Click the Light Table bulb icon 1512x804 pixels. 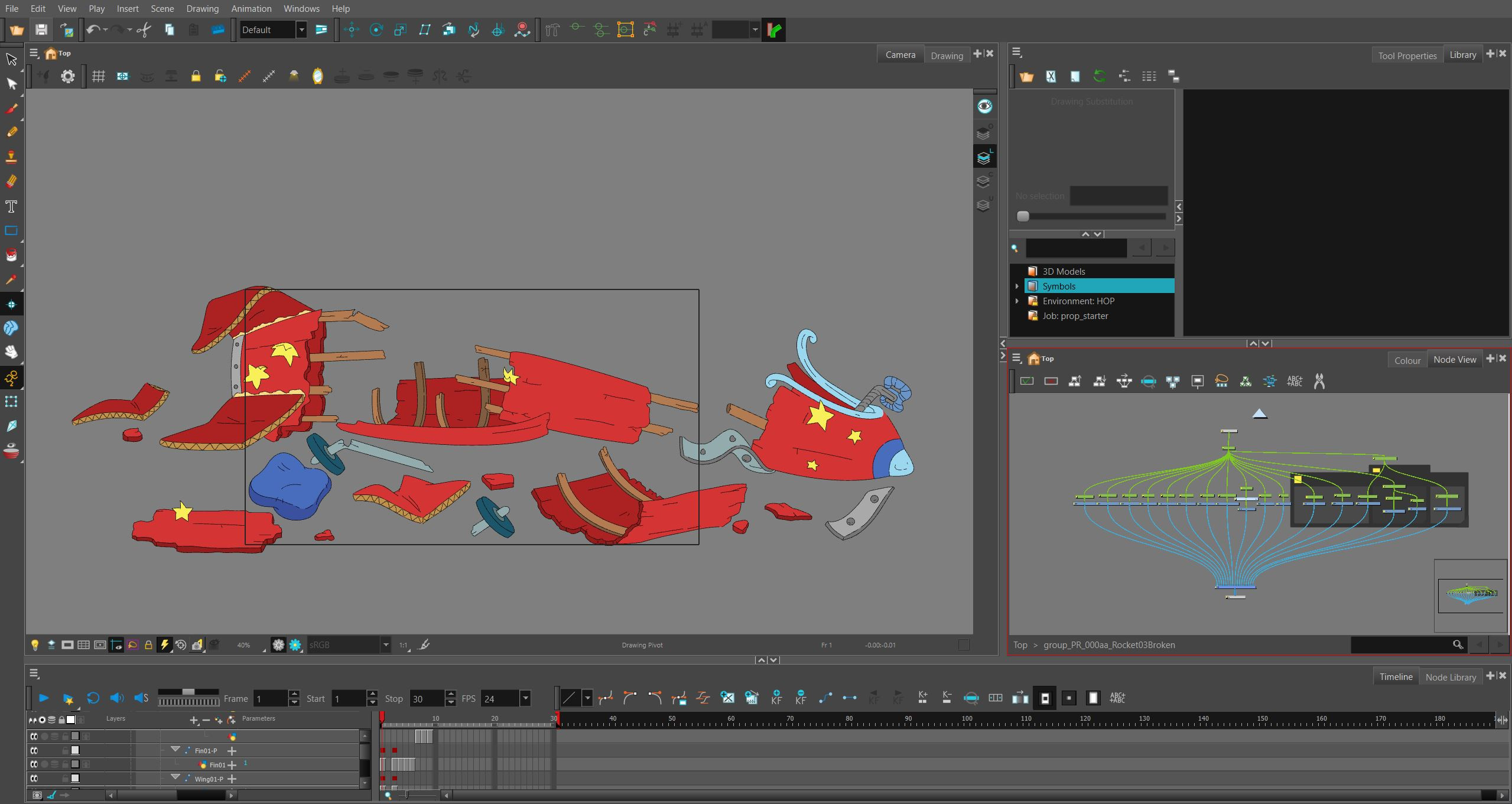coord(35,645)
